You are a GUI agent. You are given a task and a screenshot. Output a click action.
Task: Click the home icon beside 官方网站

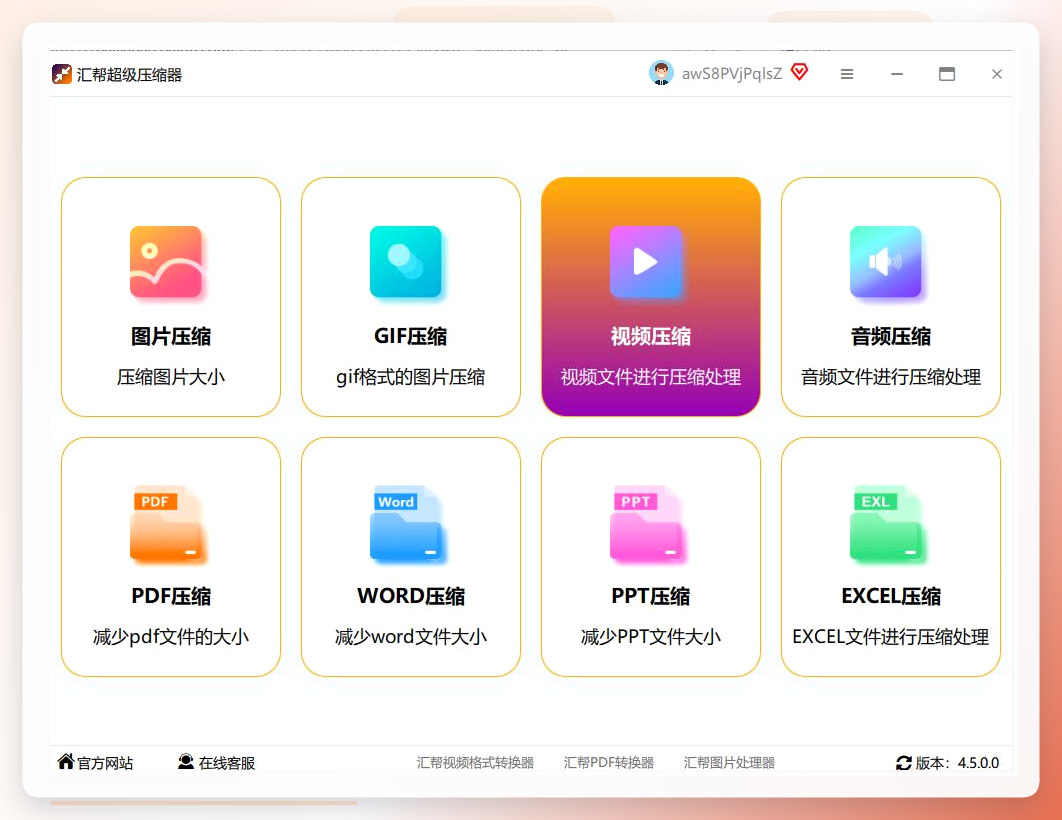tap(66, 762)
